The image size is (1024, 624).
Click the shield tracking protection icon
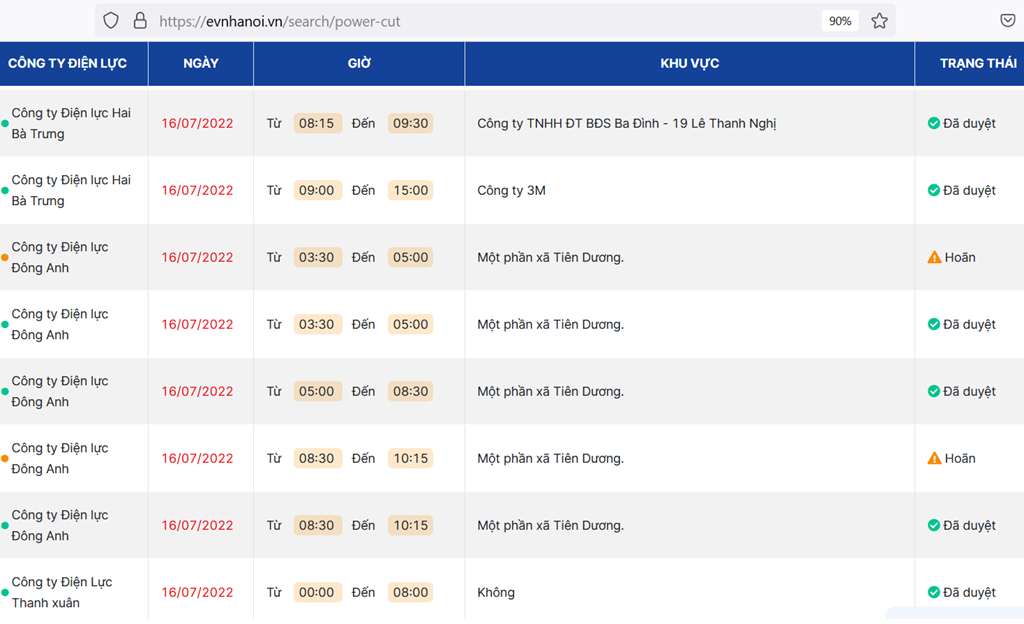pos(111,21)
